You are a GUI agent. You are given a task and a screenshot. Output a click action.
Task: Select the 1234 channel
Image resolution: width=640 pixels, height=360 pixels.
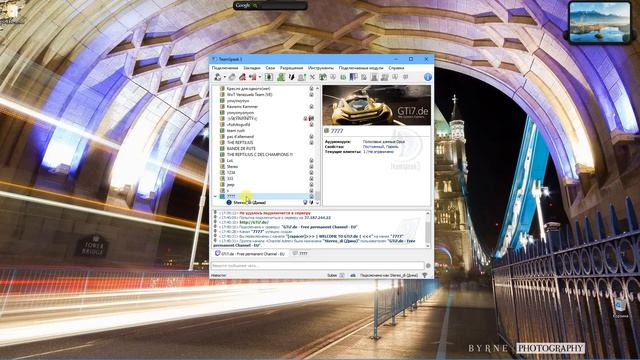[x=231, y=173]
